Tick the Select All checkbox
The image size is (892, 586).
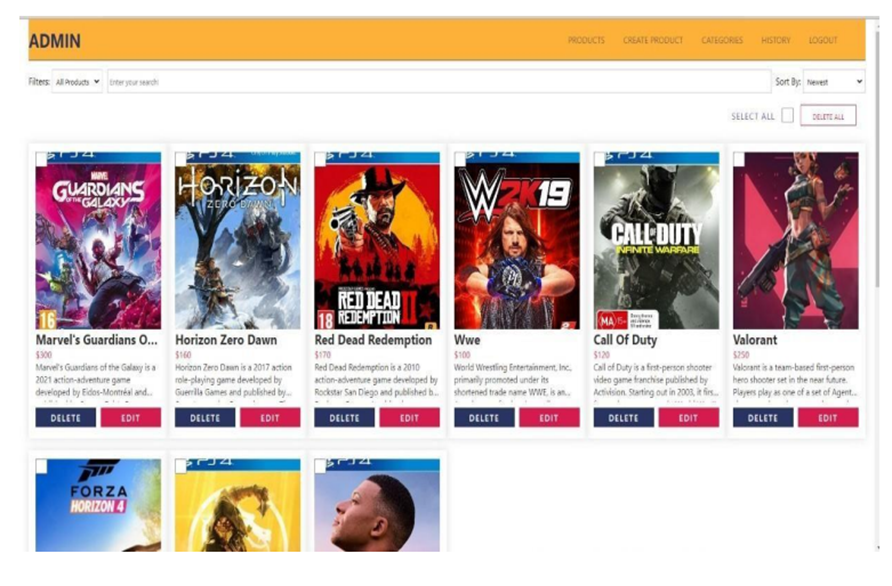point(787,115)
